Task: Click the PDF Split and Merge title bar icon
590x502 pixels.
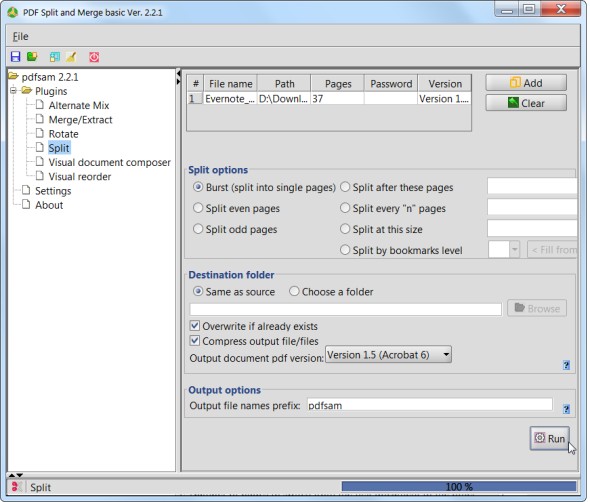Action: click(x=12, y=12)
